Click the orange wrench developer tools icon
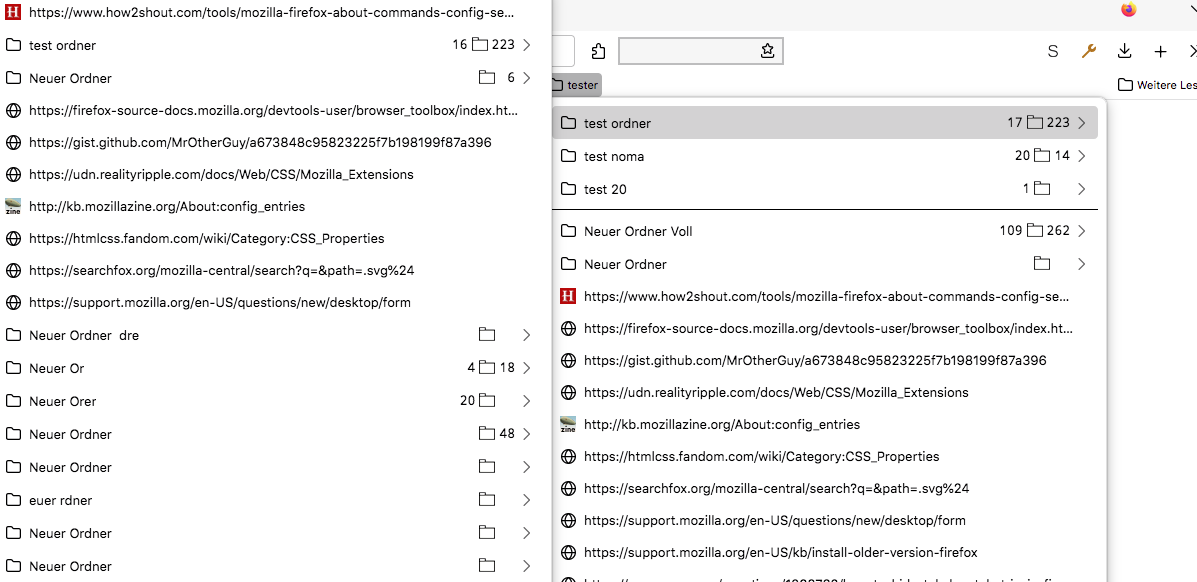1197x582 pixels. click(x=1089, y=51)
